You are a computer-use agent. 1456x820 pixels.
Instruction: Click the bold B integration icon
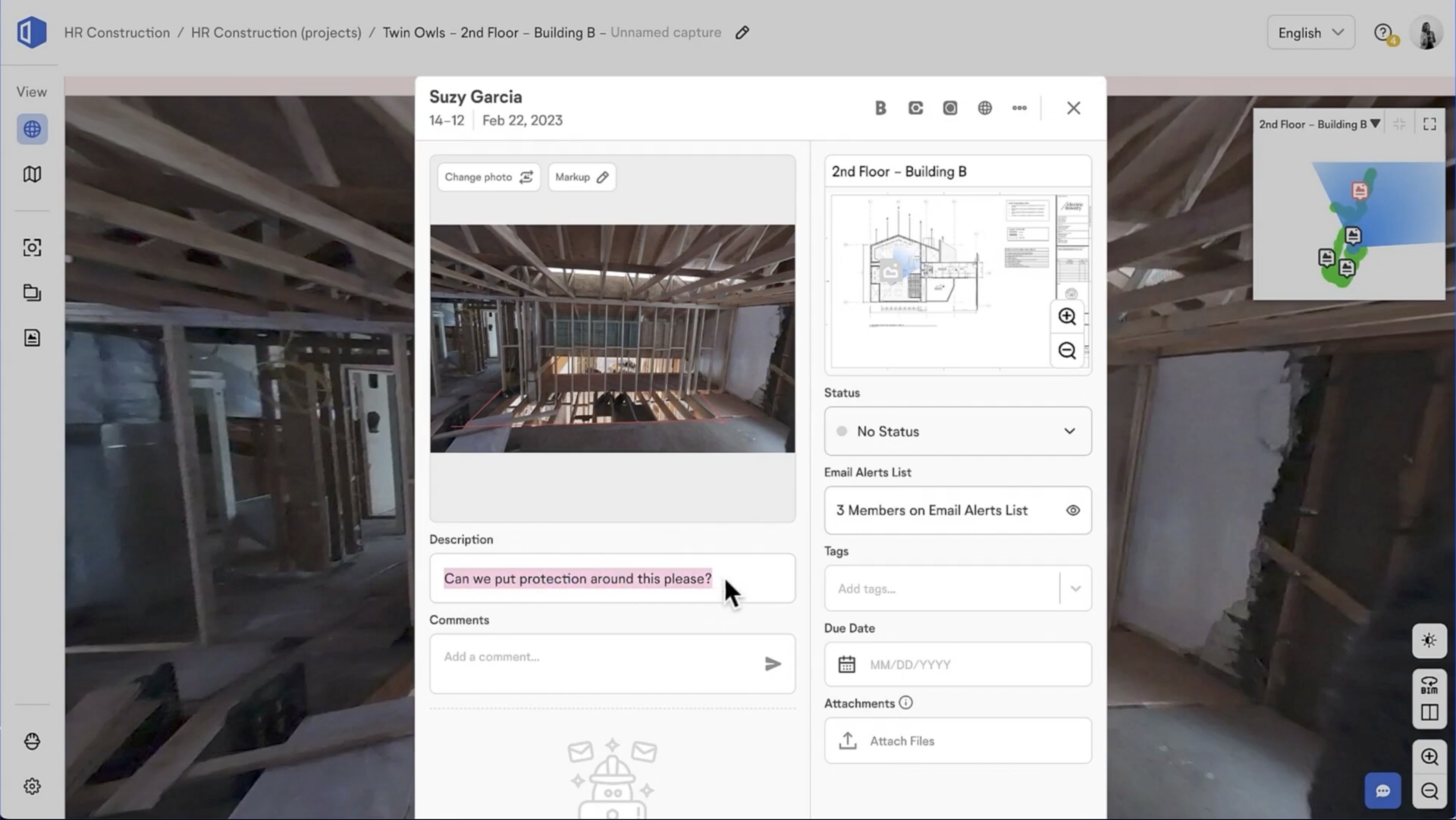click(x=880, y=108)
